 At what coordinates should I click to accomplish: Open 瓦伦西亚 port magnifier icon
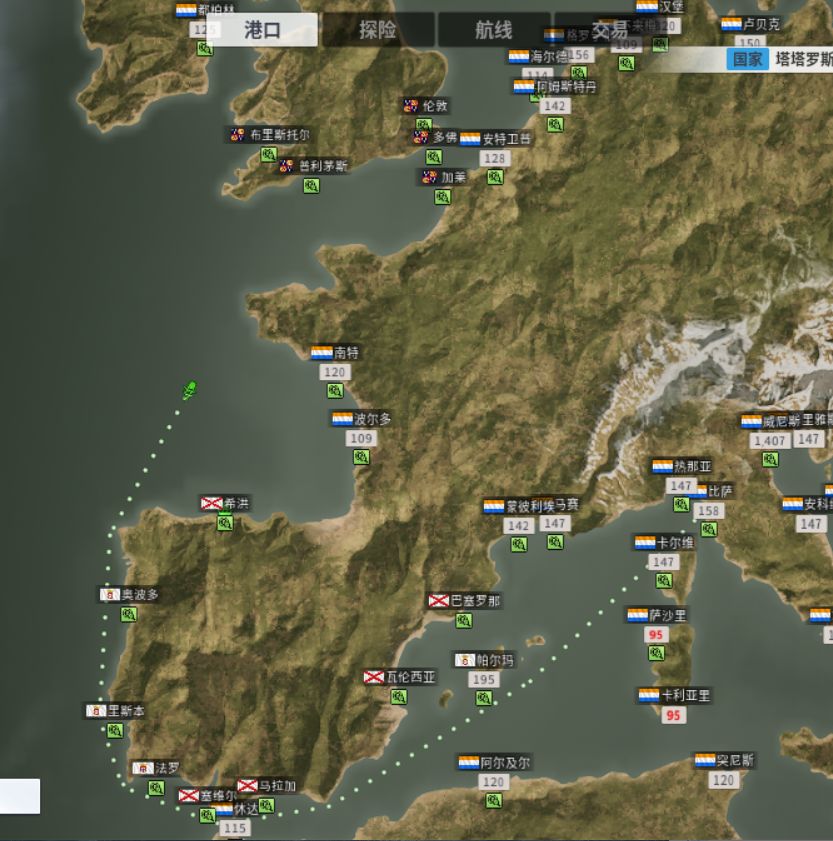(399, 697)
